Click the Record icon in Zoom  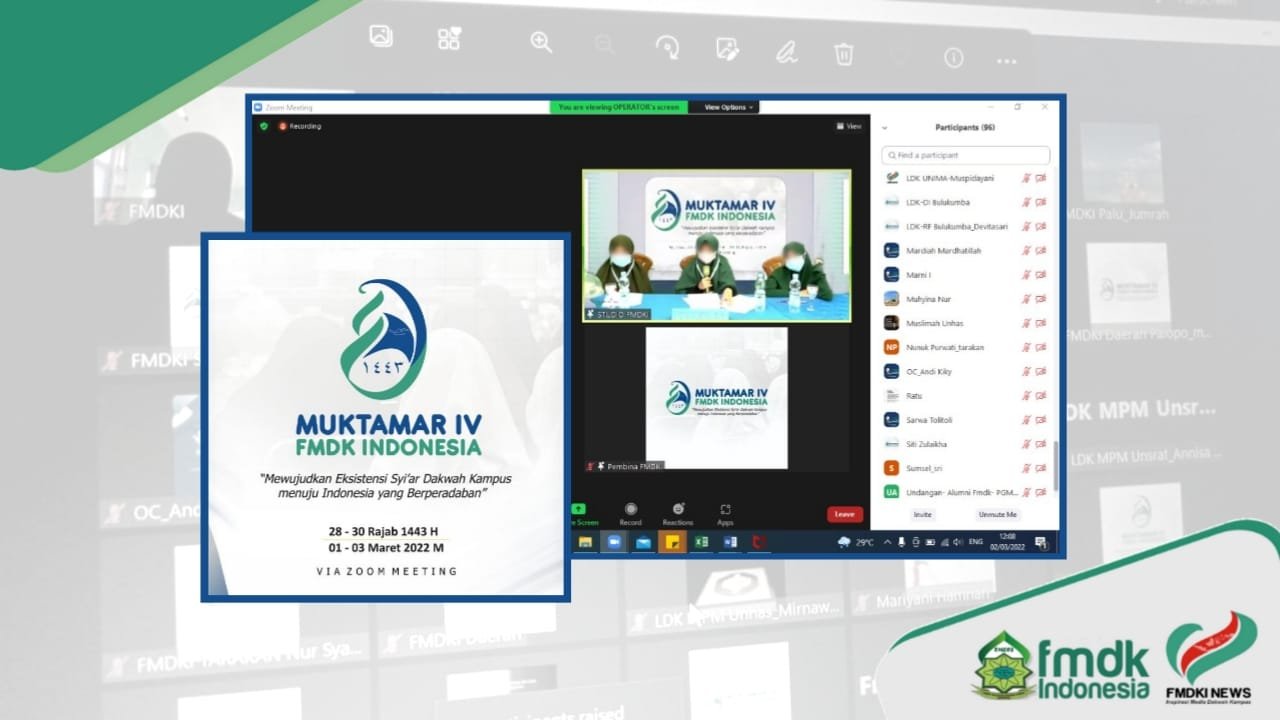631,513
